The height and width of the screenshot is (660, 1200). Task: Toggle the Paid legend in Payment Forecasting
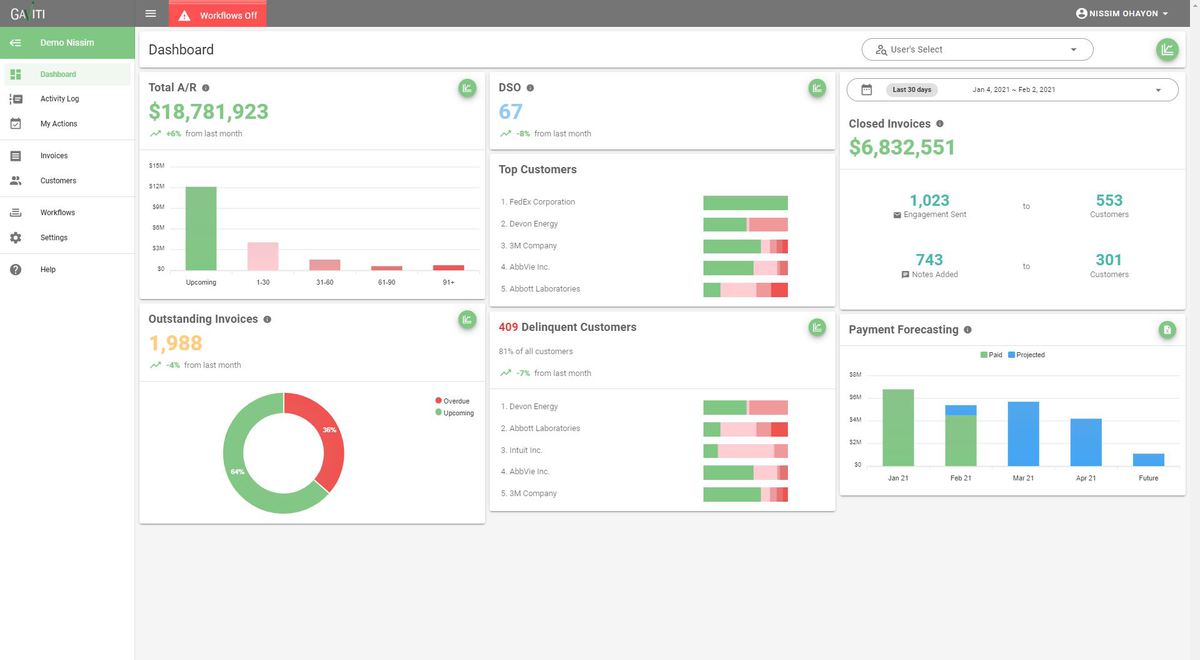click(x=992, y=355)
